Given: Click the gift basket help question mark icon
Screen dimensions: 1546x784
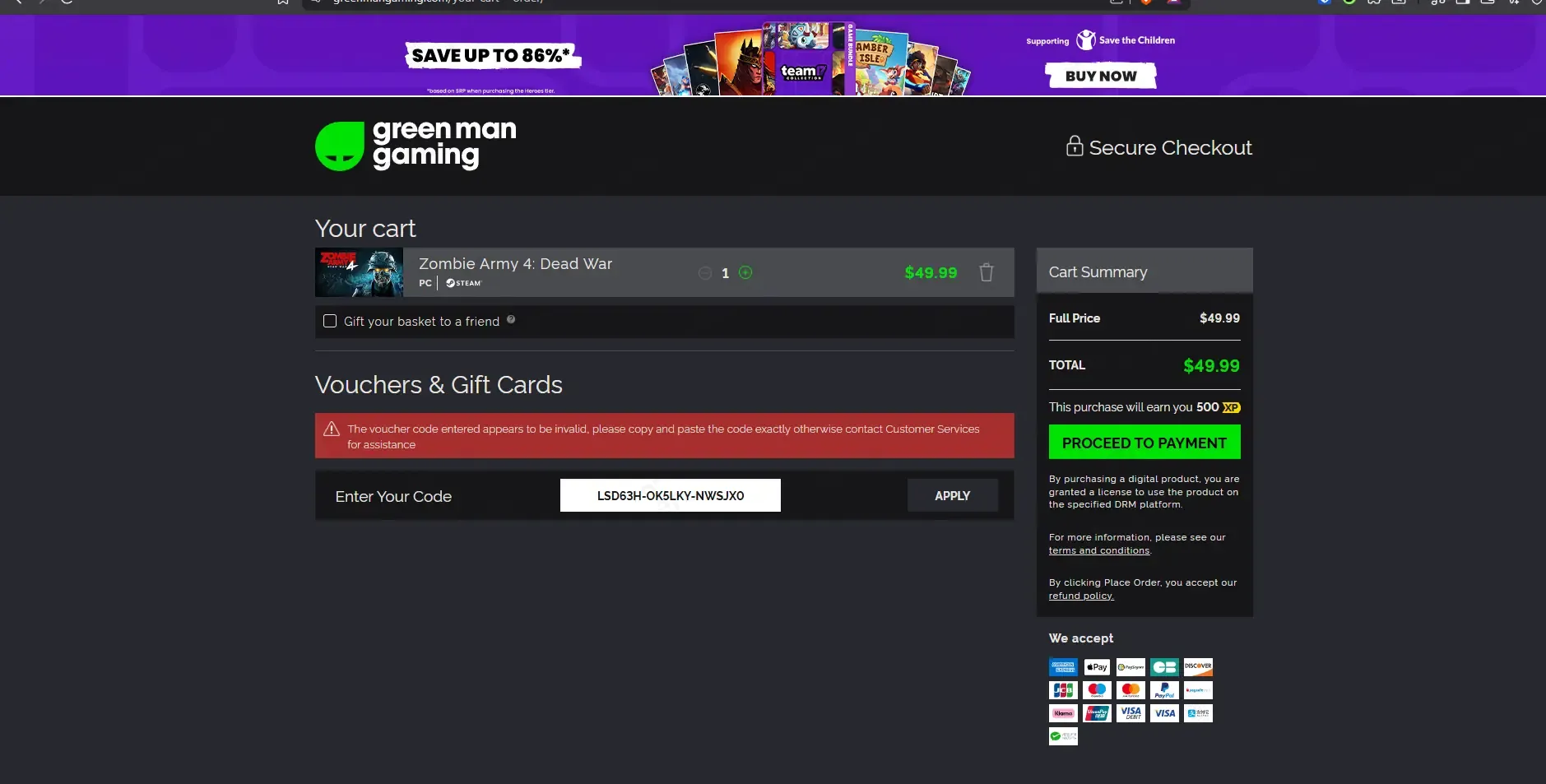Looking at the screenshot, I should click(511, 319).
